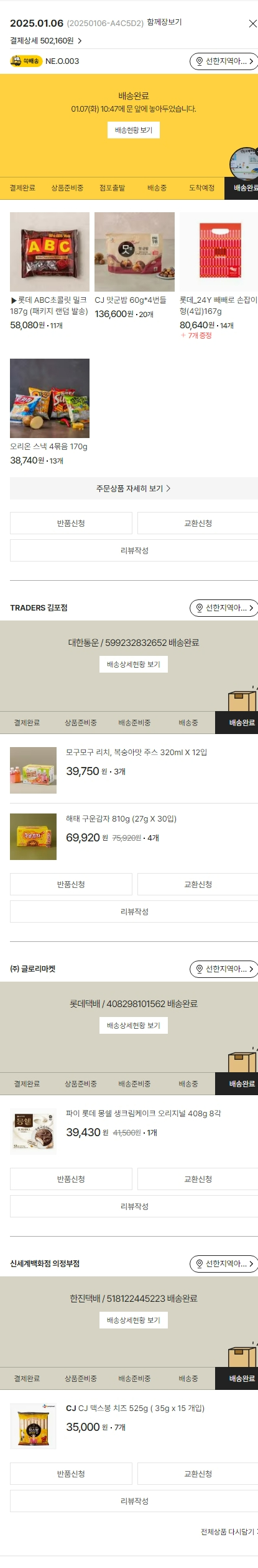
Task: Close the order detail page
Action: point(252,24)
